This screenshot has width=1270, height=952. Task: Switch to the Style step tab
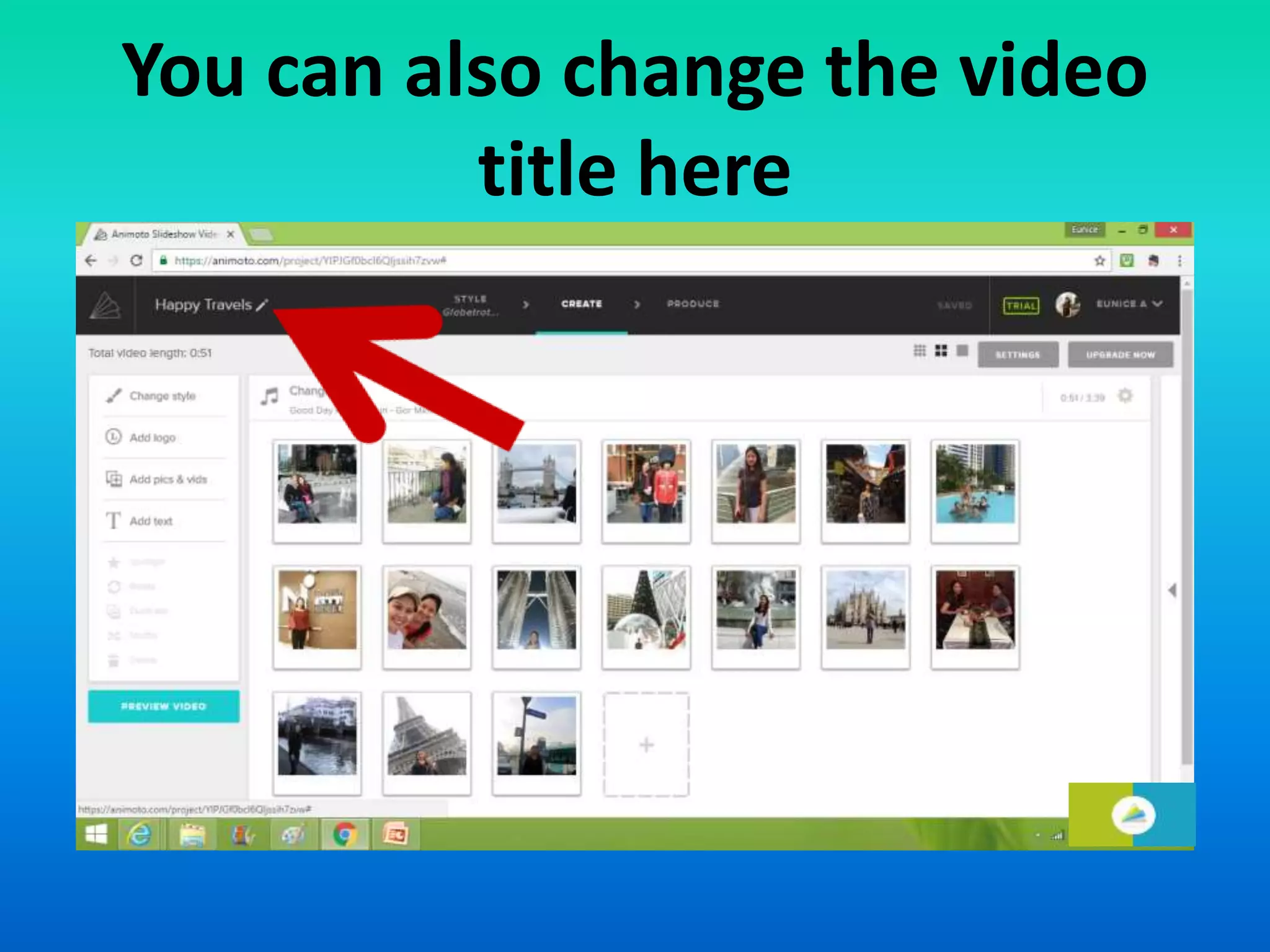pos(471,305)
